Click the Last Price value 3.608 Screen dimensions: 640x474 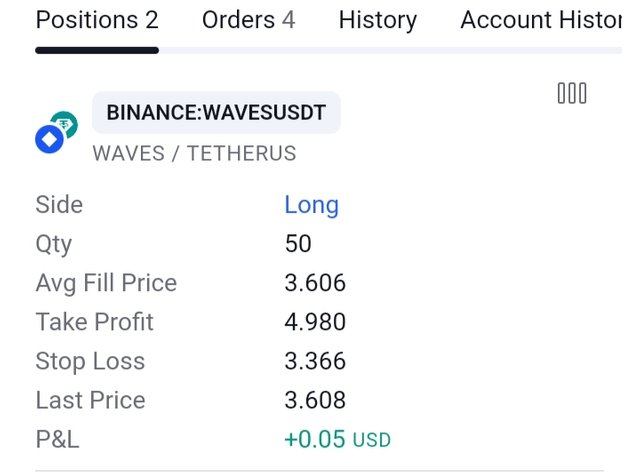click(315, 400)
